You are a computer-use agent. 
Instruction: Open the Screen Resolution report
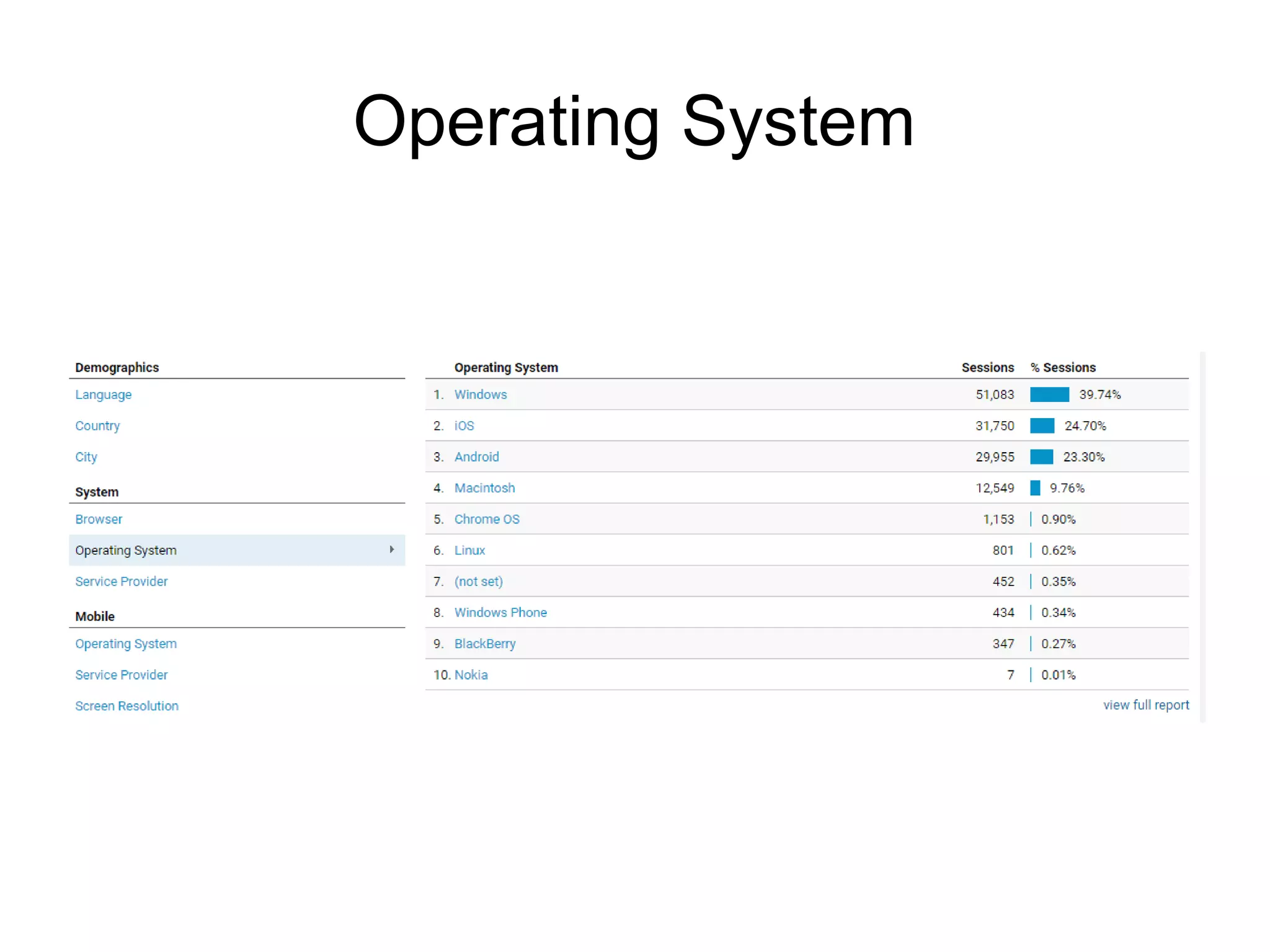[127, 706]
